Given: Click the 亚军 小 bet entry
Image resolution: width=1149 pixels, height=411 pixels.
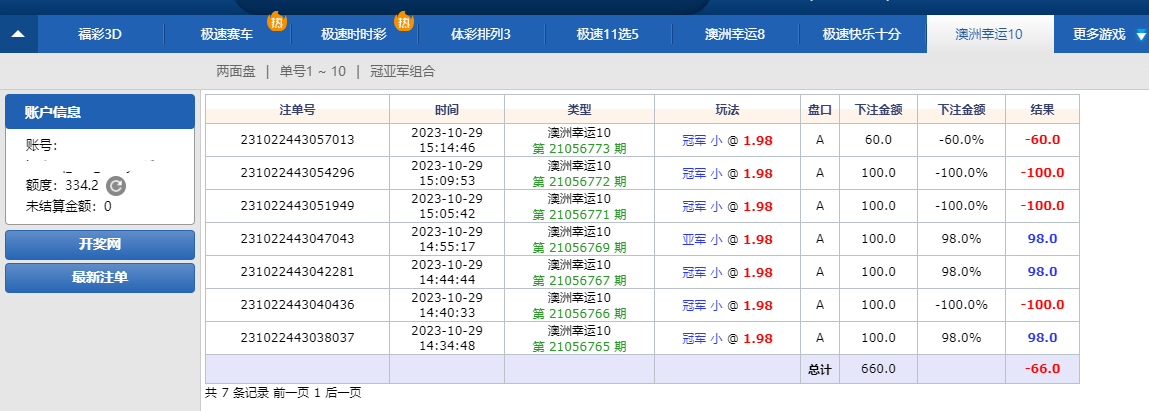Looking at the screenshot, I should 701,239.
